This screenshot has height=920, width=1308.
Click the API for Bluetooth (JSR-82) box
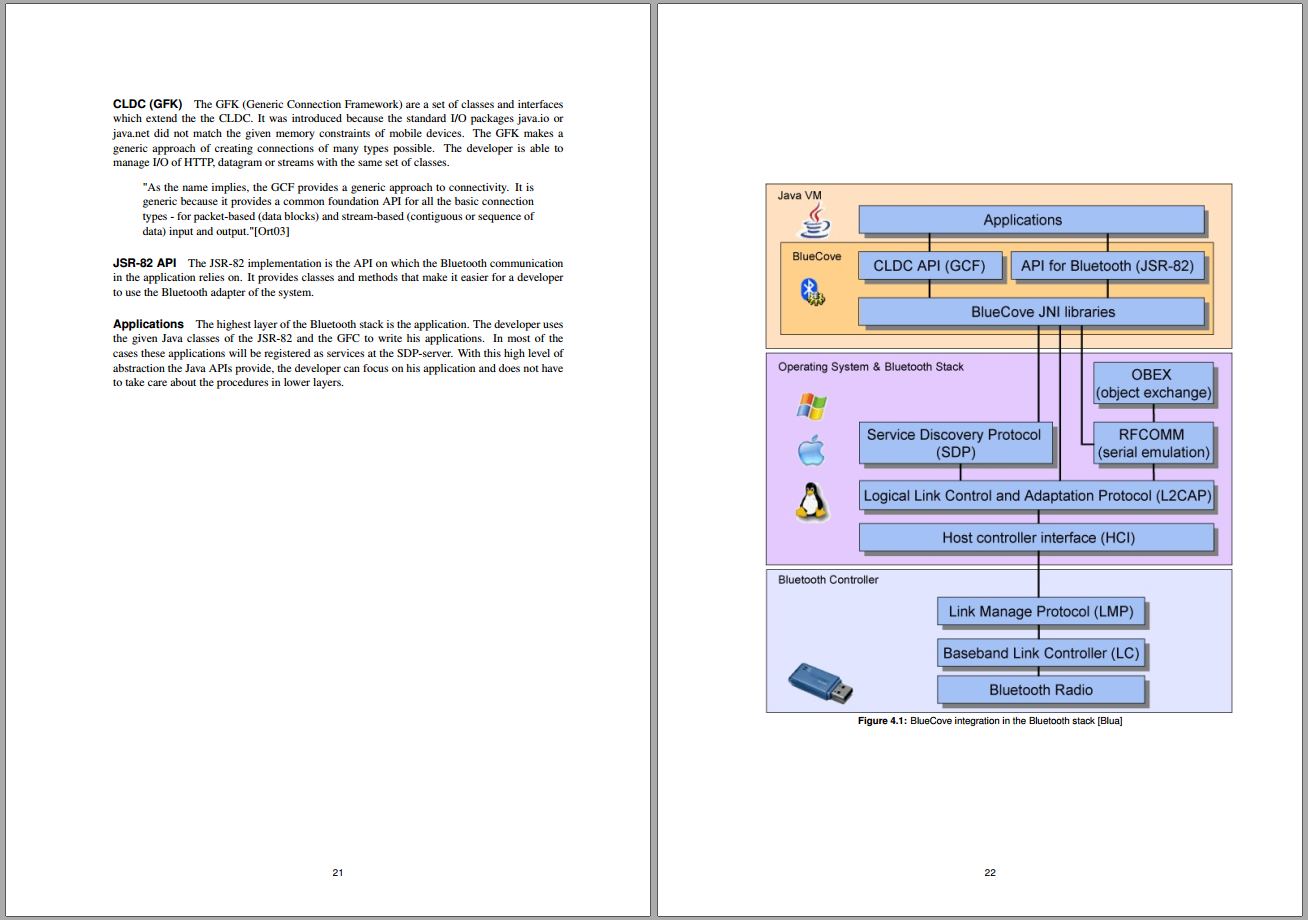1107,266
